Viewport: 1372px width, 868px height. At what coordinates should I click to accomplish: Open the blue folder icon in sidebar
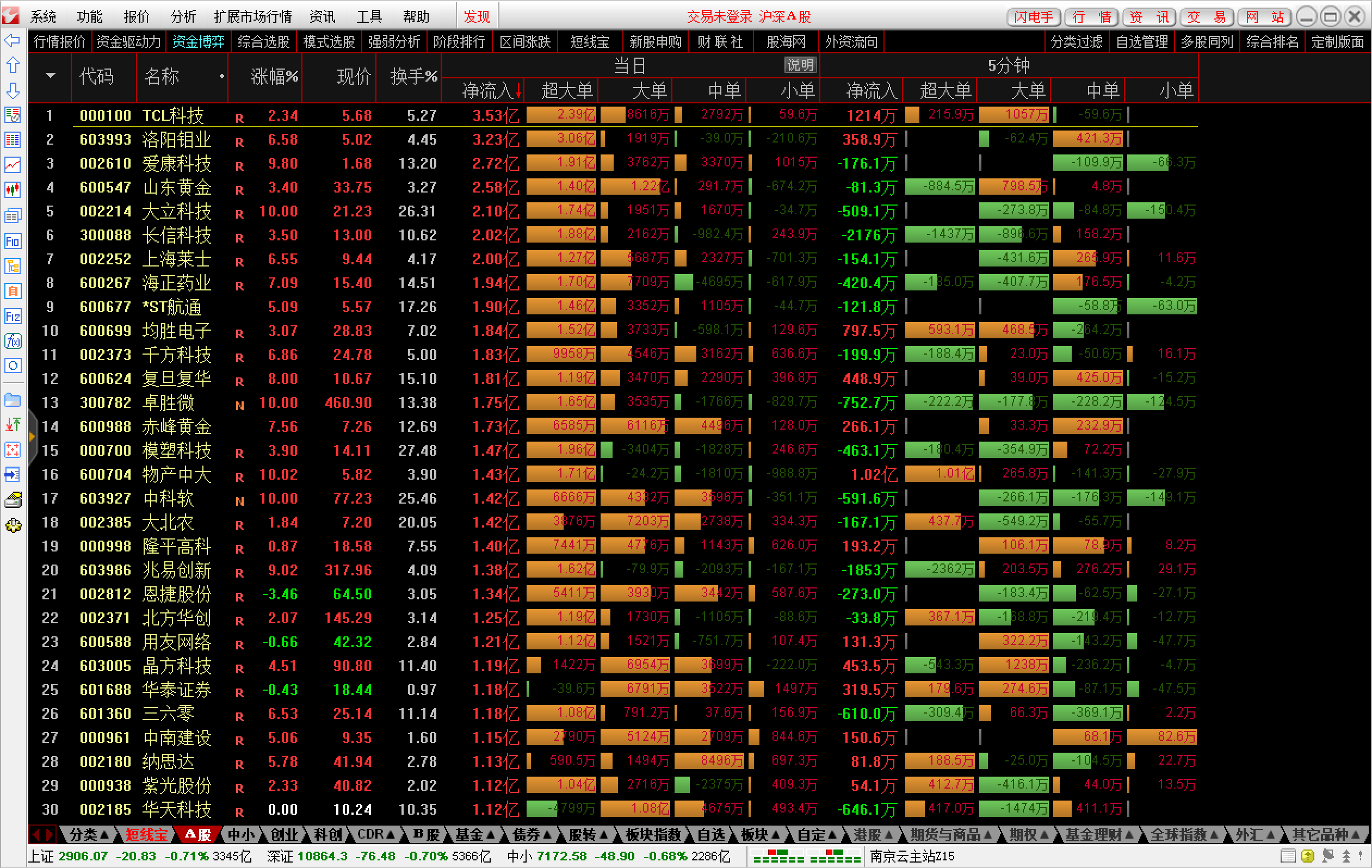(13, 400)
